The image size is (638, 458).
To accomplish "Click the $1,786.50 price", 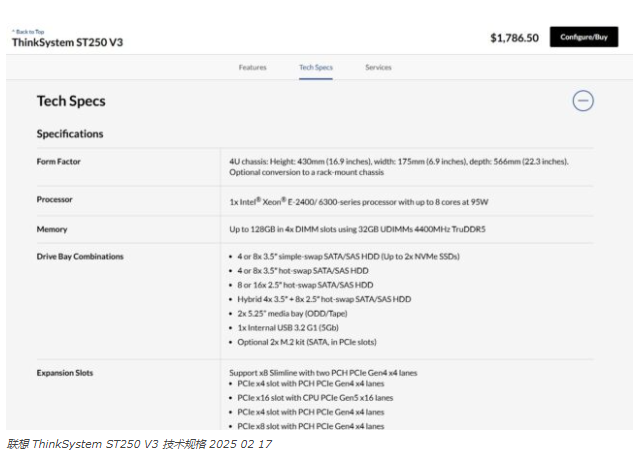I will 514,38.
